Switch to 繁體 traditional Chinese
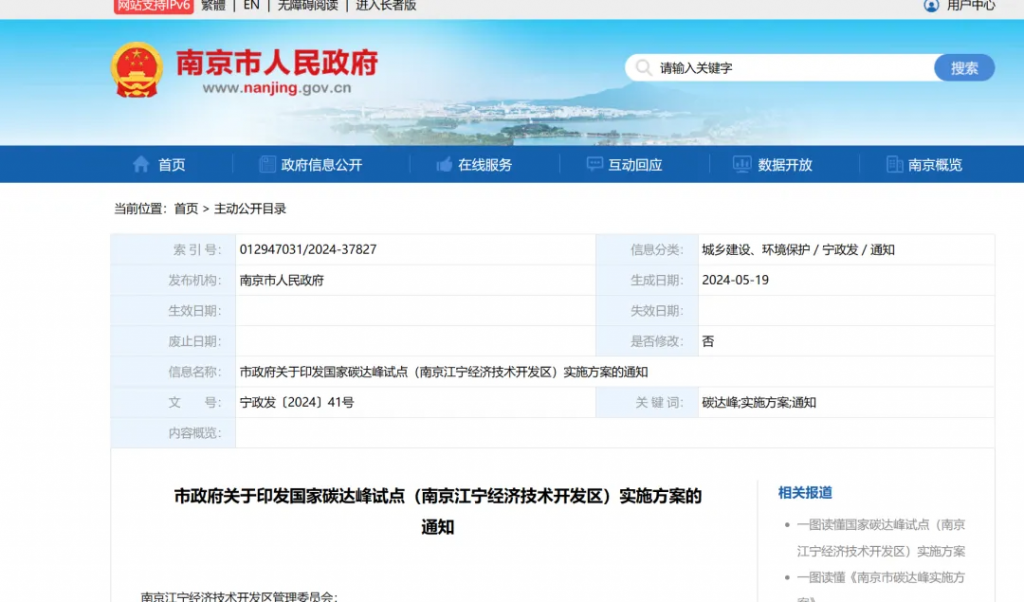 pos(213,5)
